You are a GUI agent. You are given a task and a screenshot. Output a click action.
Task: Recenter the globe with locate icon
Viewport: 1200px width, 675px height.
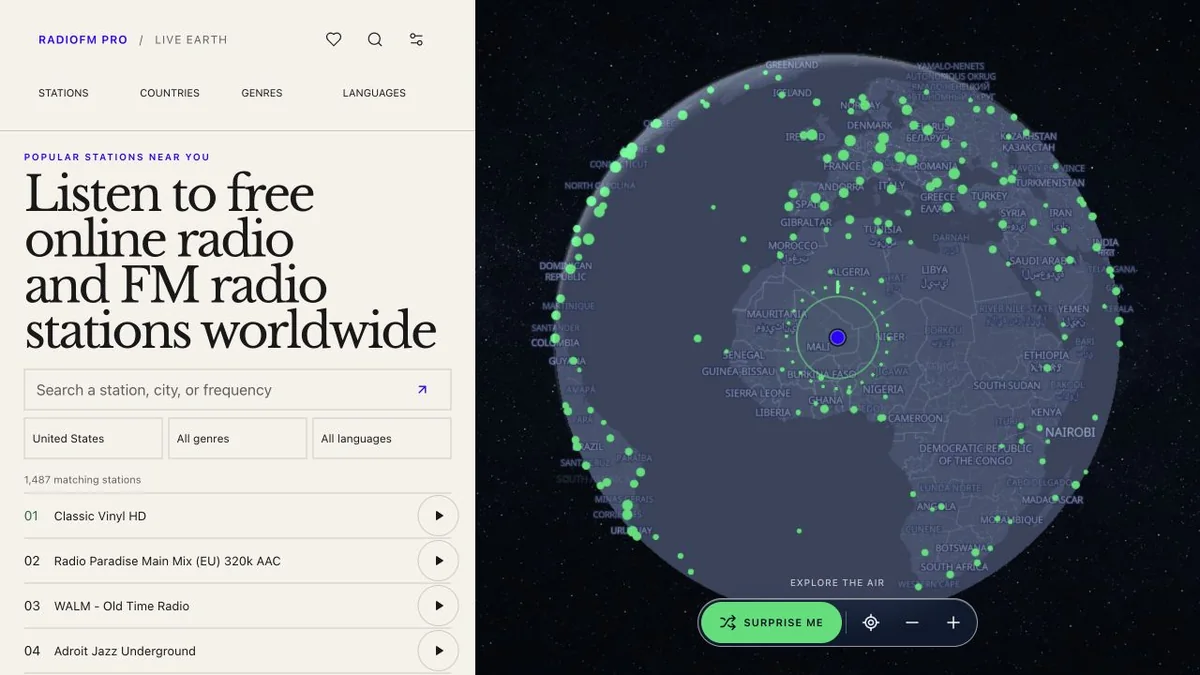click(x=871, y=622)
